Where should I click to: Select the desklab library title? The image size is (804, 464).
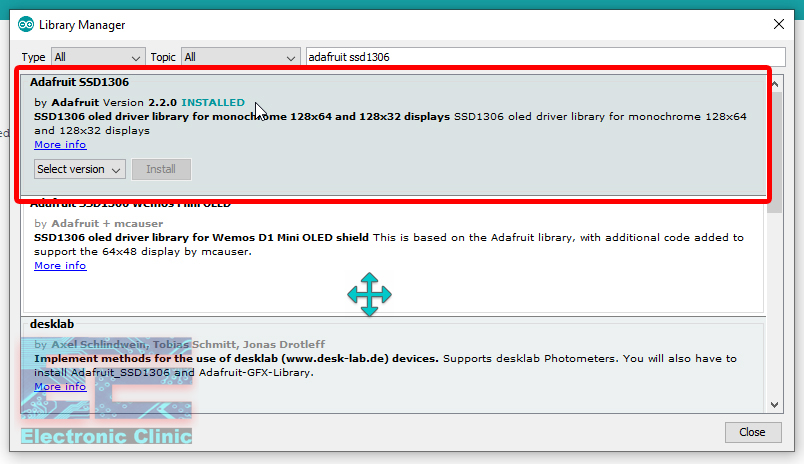coord(52,324)
